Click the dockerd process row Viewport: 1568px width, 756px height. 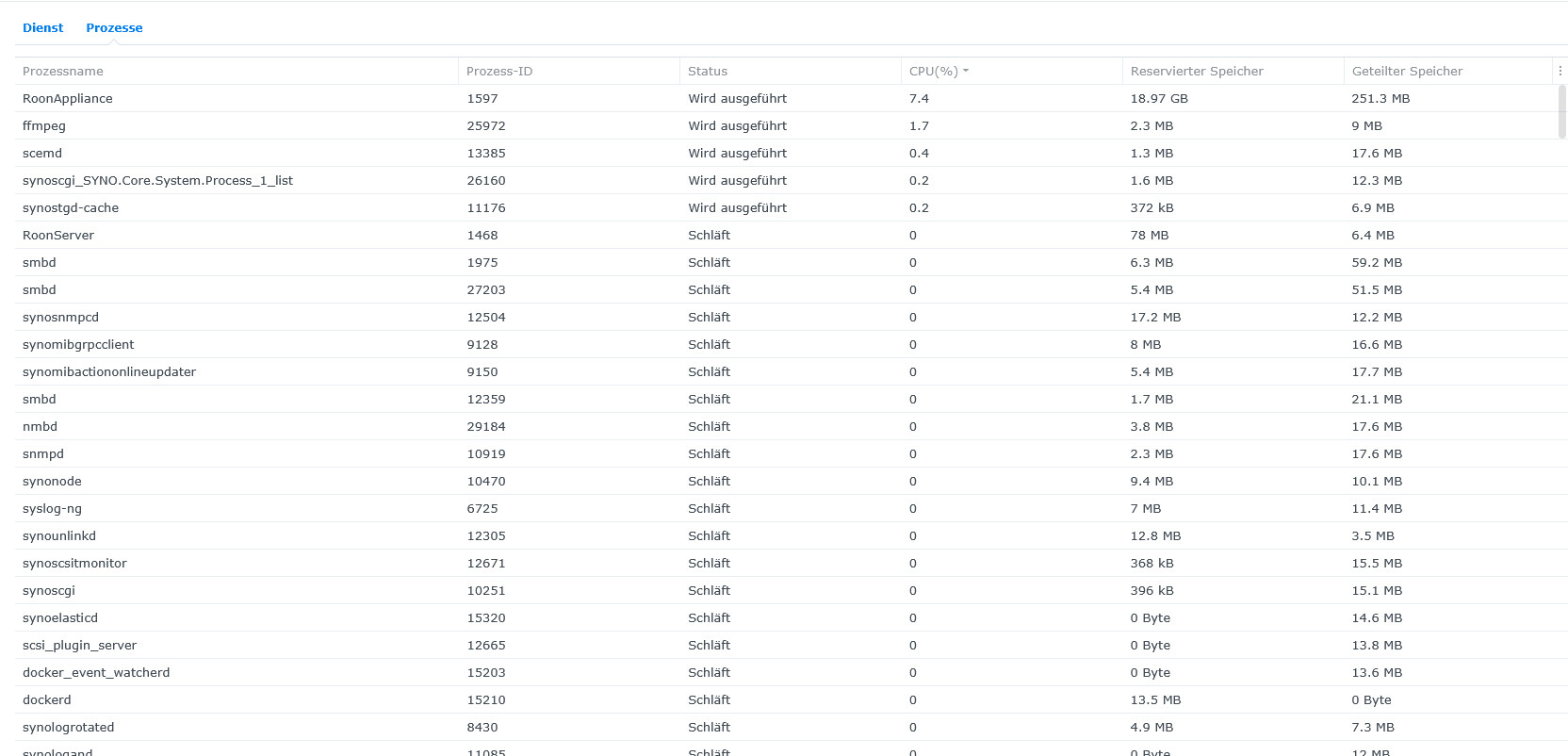47,699
